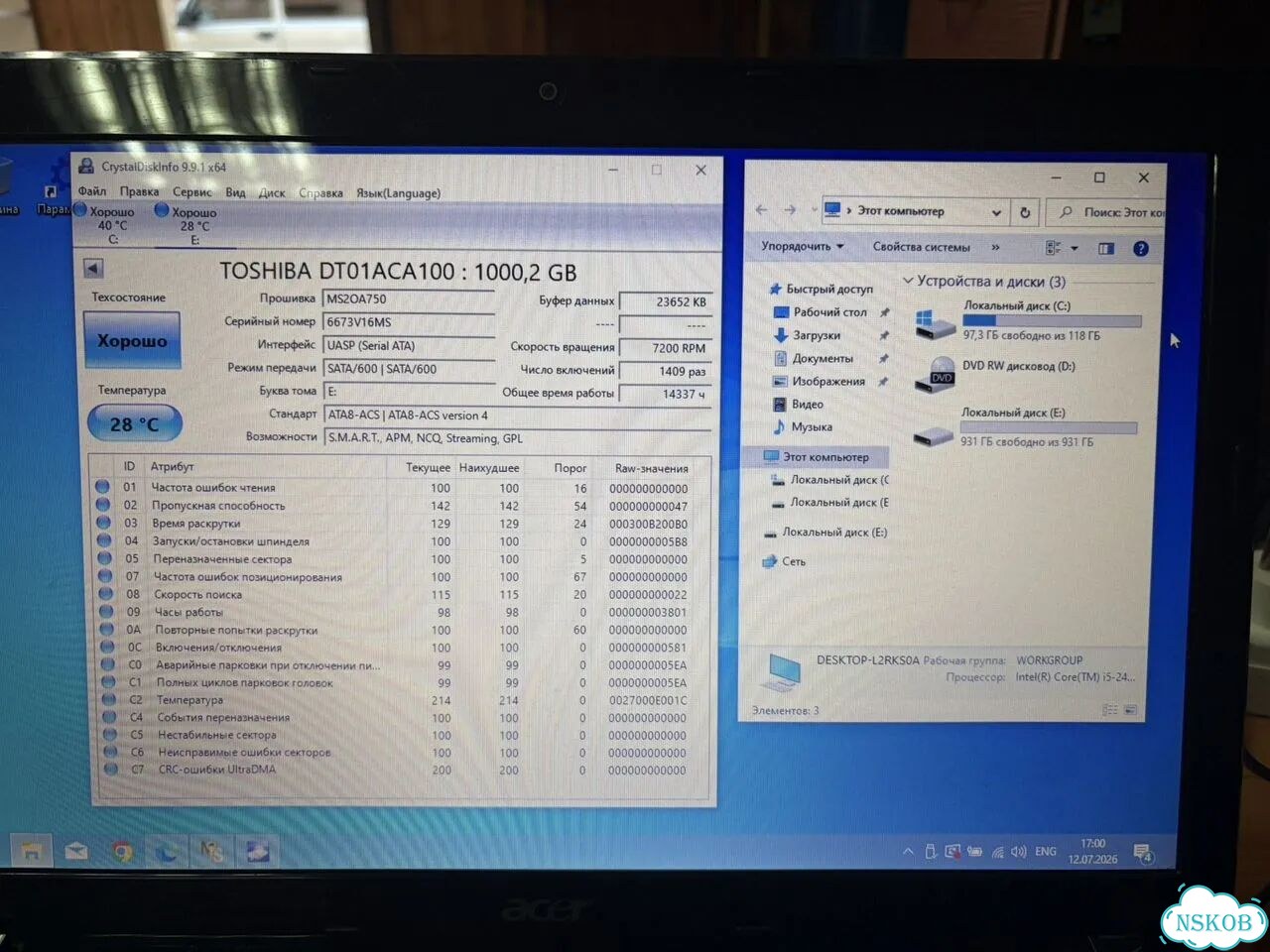1270x952 pixels.
Task: Click the Explorer forward arrow
Action: tap(790, 210)
